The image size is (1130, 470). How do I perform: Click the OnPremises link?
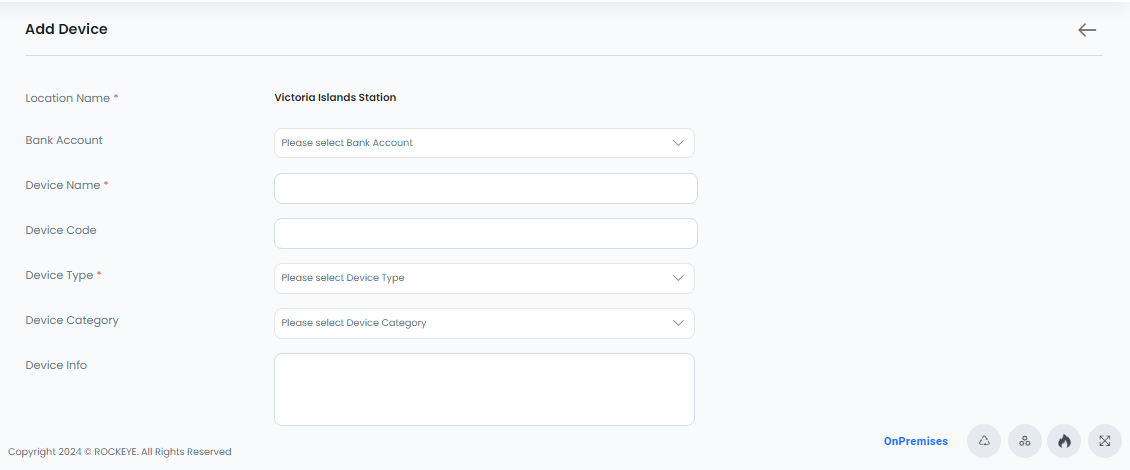916,441
